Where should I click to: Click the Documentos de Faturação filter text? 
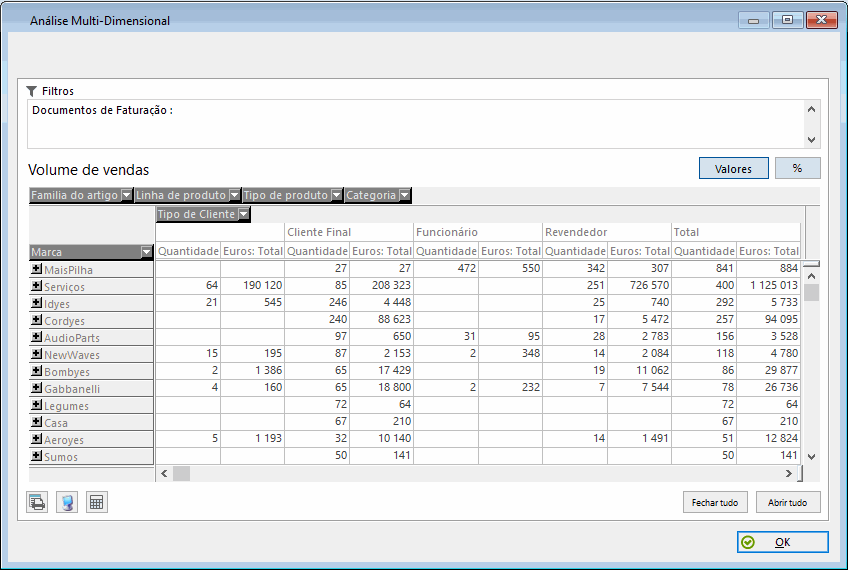pos(102,110)
